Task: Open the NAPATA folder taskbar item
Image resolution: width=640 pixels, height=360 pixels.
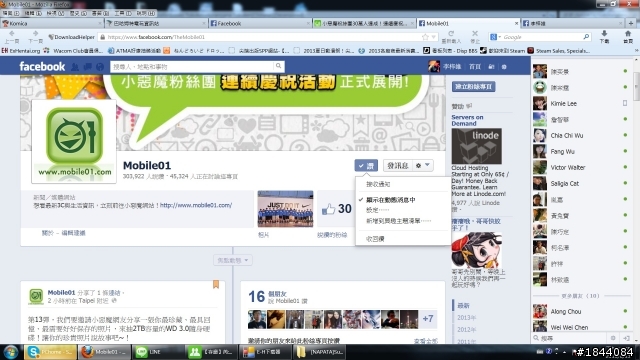Action: click(319, 352)
